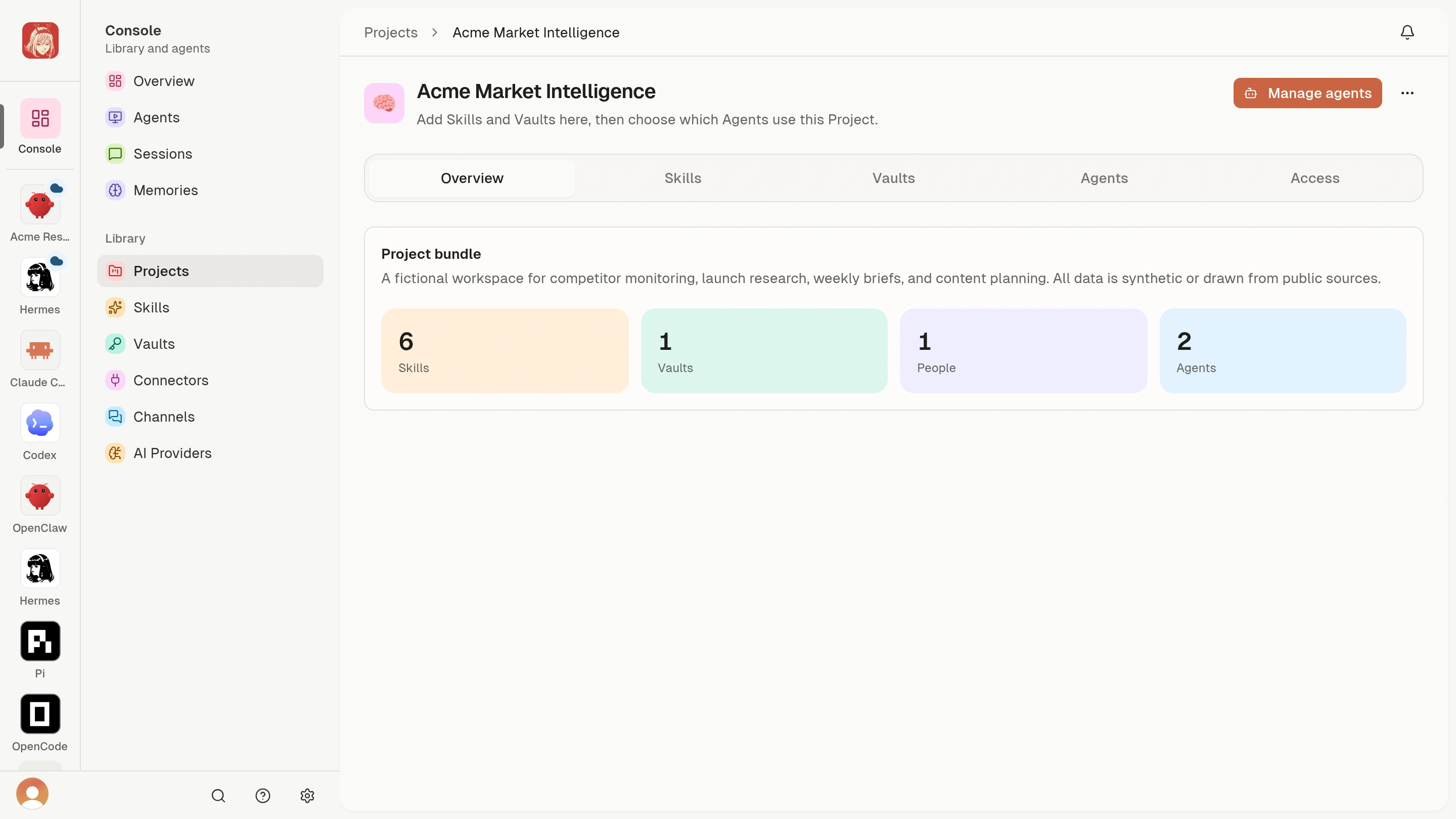Open Skills in the Library list
The height and width of the screenshot is (819, 1456).
pyautogui.click(x=210, y=307)
